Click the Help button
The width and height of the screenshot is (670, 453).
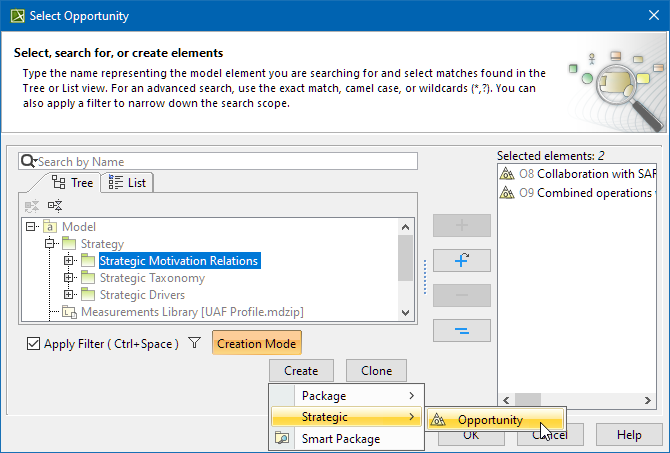pos(629,435)
